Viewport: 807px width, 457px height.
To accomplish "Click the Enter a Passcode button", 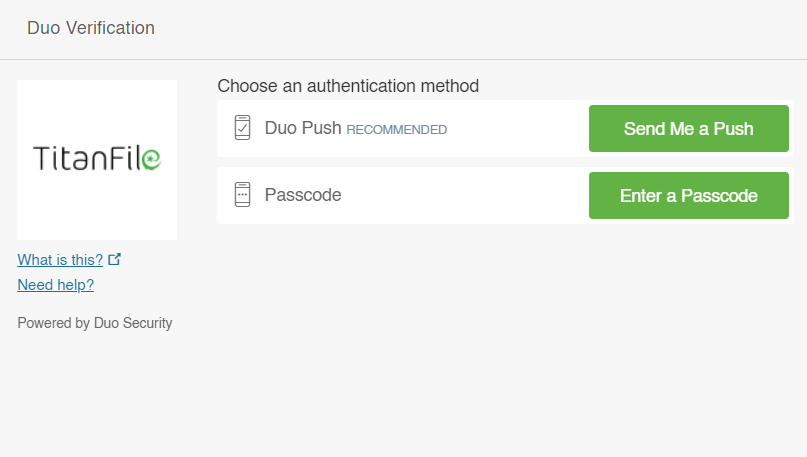I will click(x=689, y=196).
